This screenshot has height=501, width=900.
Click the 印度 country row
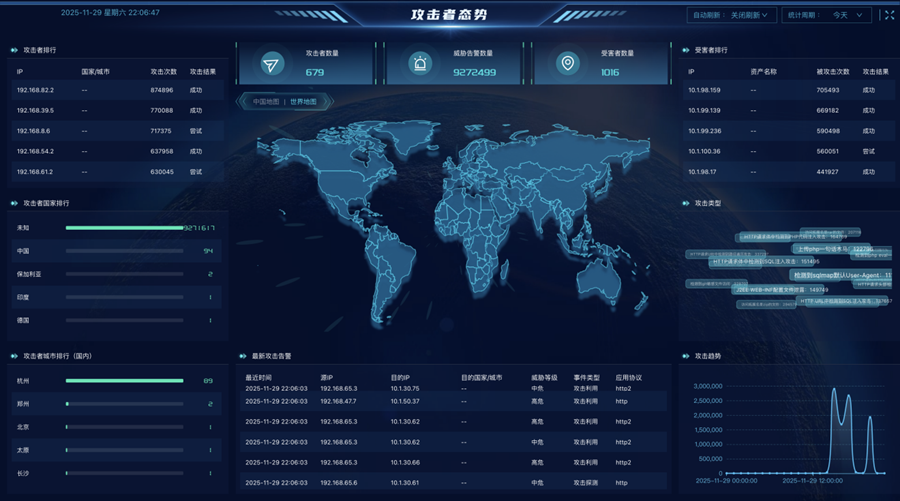pyautogui.click(x=117, y=297)
